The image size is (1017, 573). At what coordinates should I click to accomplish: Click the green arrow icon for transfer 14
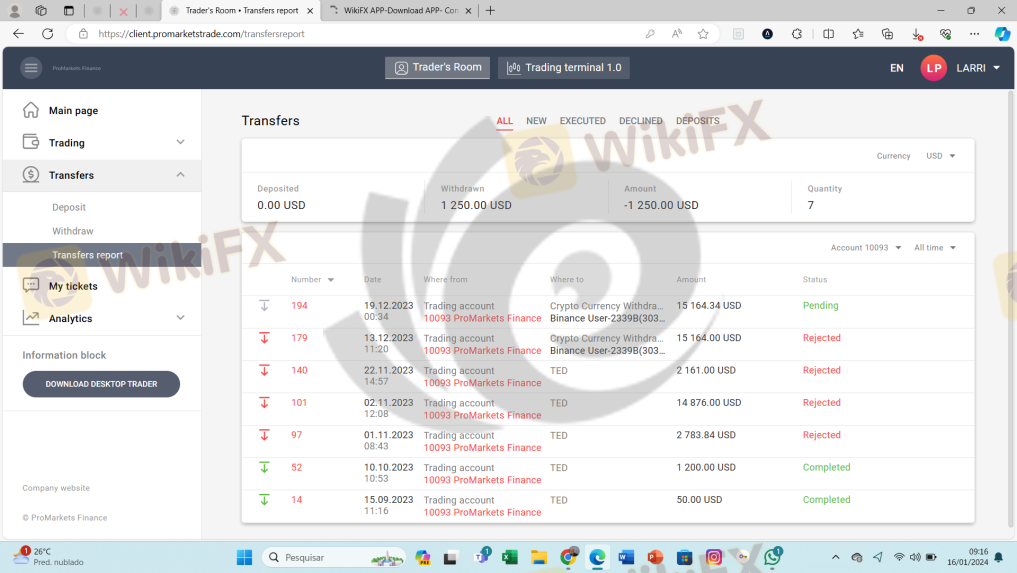pos(264,500)
